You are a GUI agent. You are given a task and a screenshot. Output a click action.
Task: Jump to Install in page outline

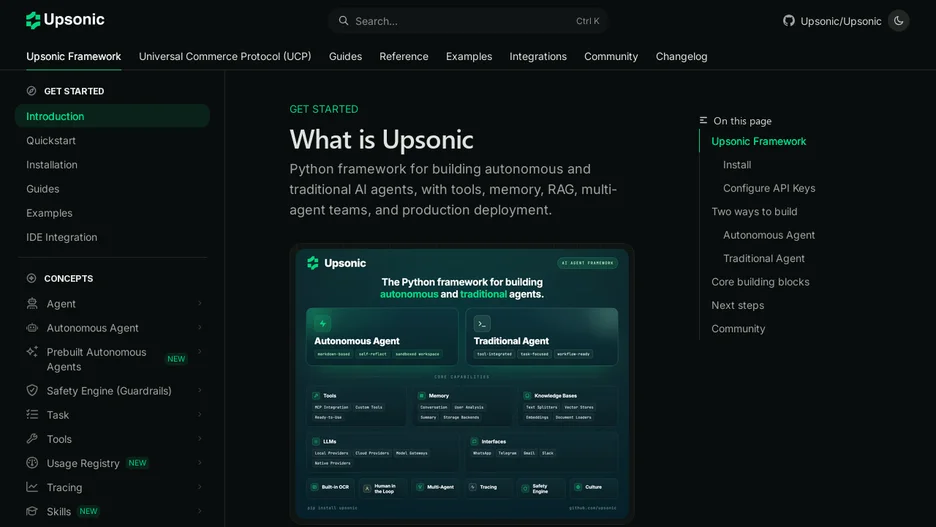click(x=737, y=165)
